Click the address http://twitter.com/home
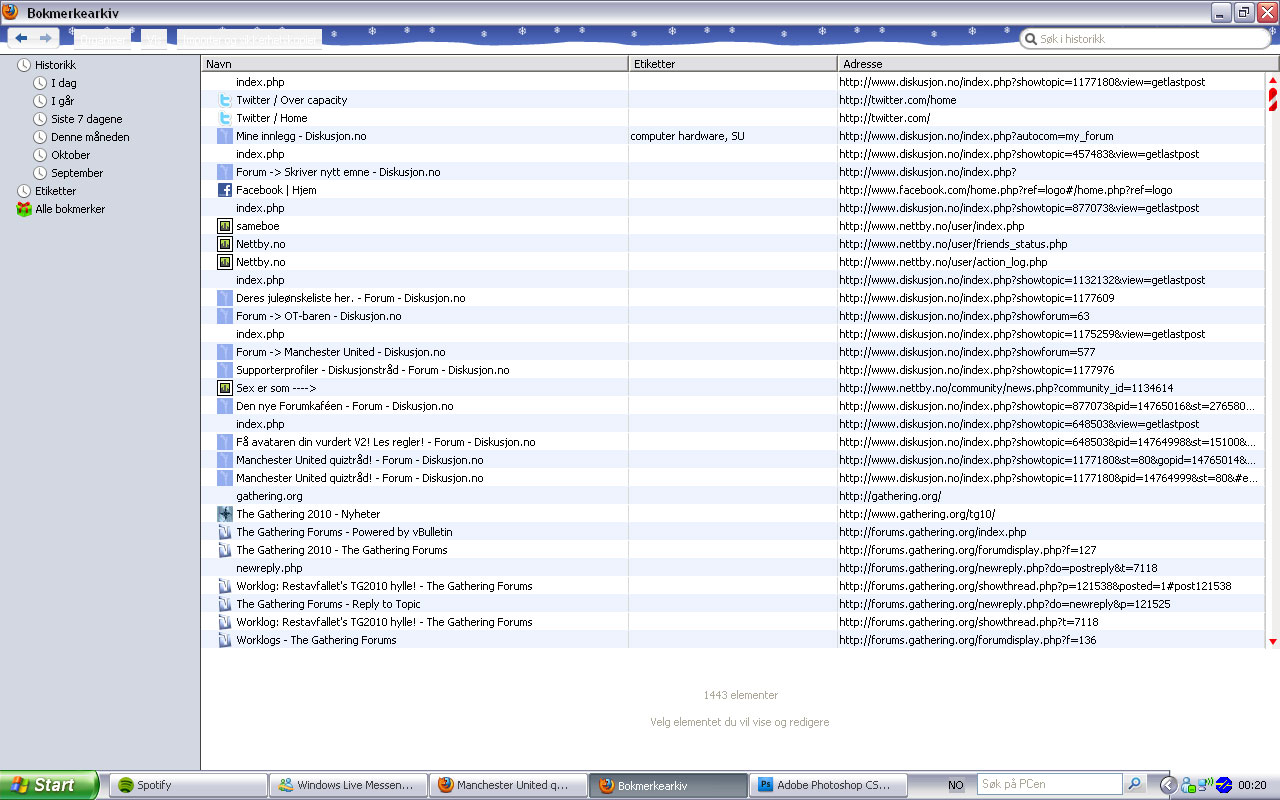 coord(898,100)
